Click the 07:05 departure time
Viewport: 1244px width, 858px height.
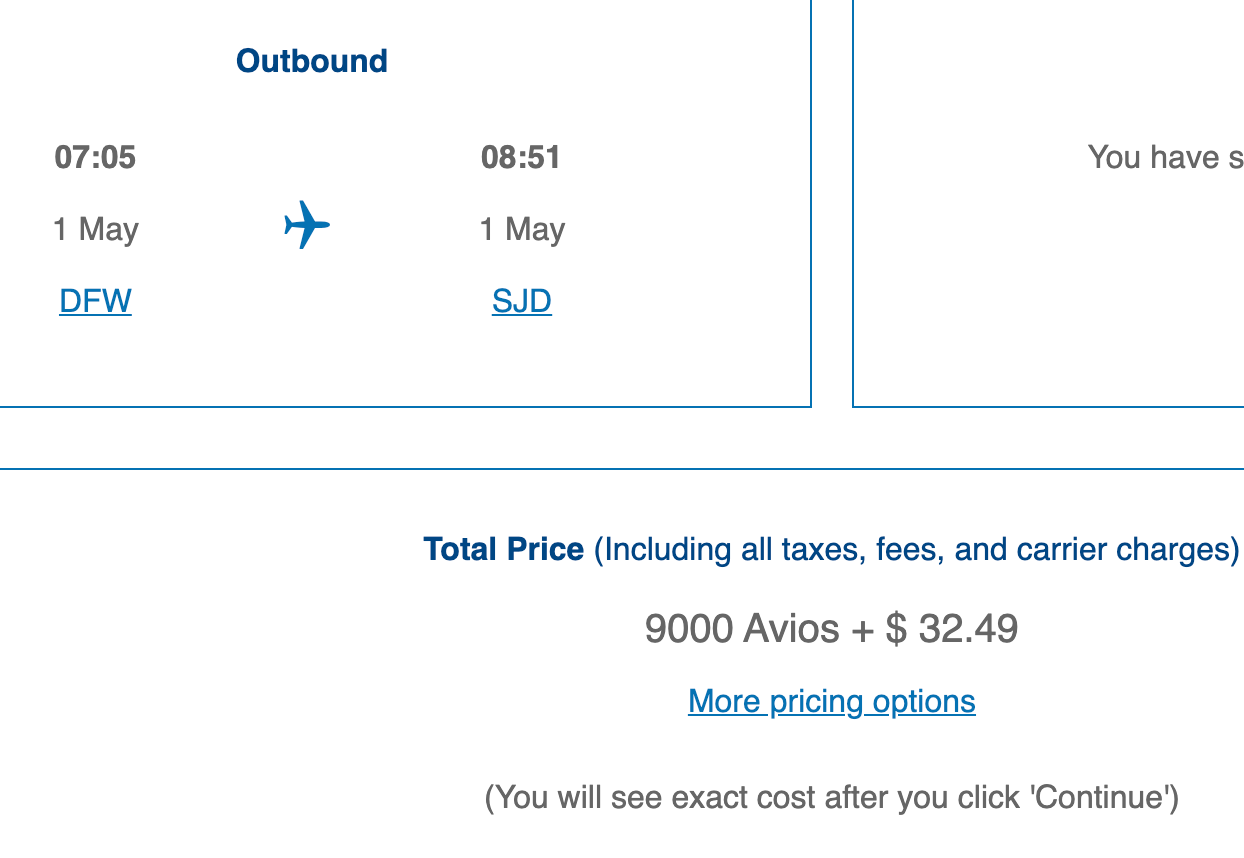pos(95,157)
